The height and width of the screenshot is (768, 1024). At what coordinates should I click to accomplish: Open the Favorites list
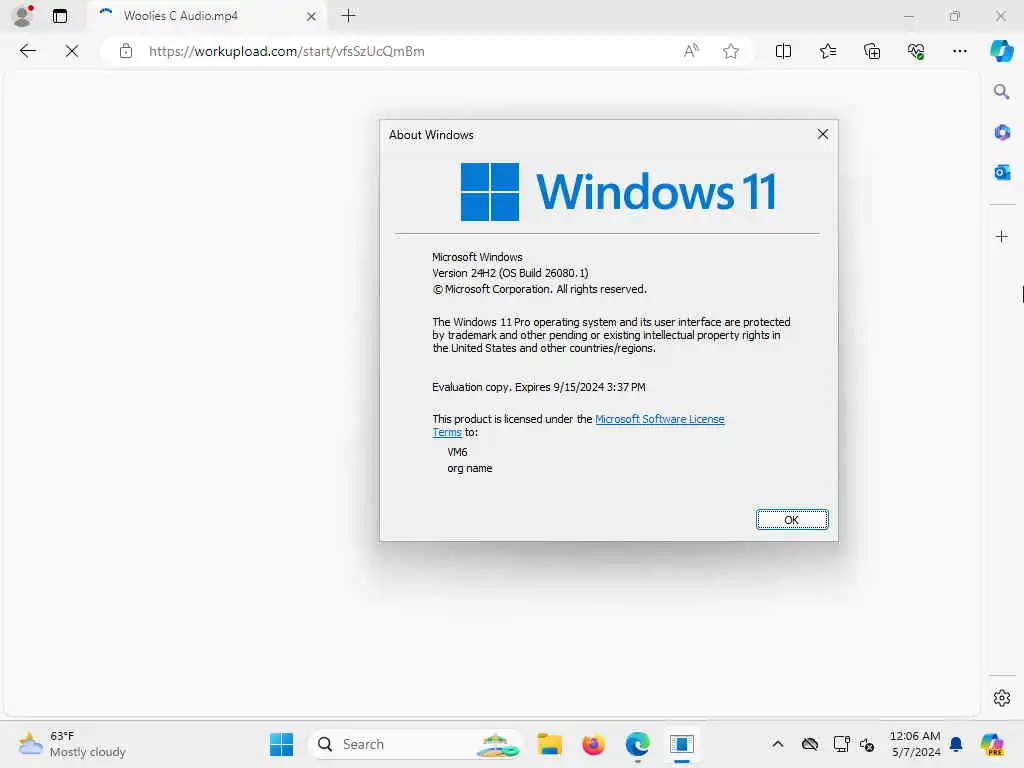[x=827, y=51]
